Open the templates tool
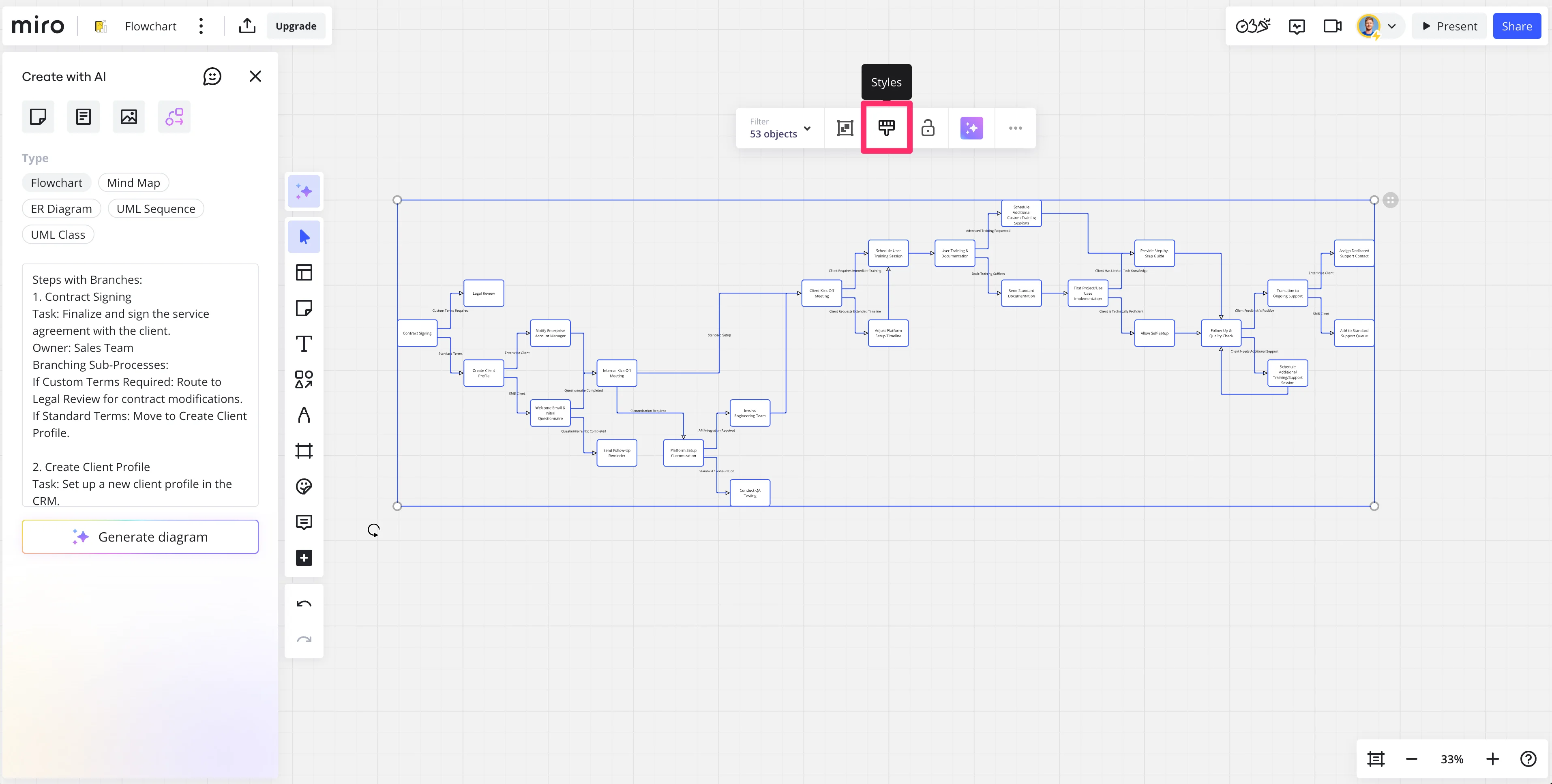The image size is (1552, 784). pos(304,272)
